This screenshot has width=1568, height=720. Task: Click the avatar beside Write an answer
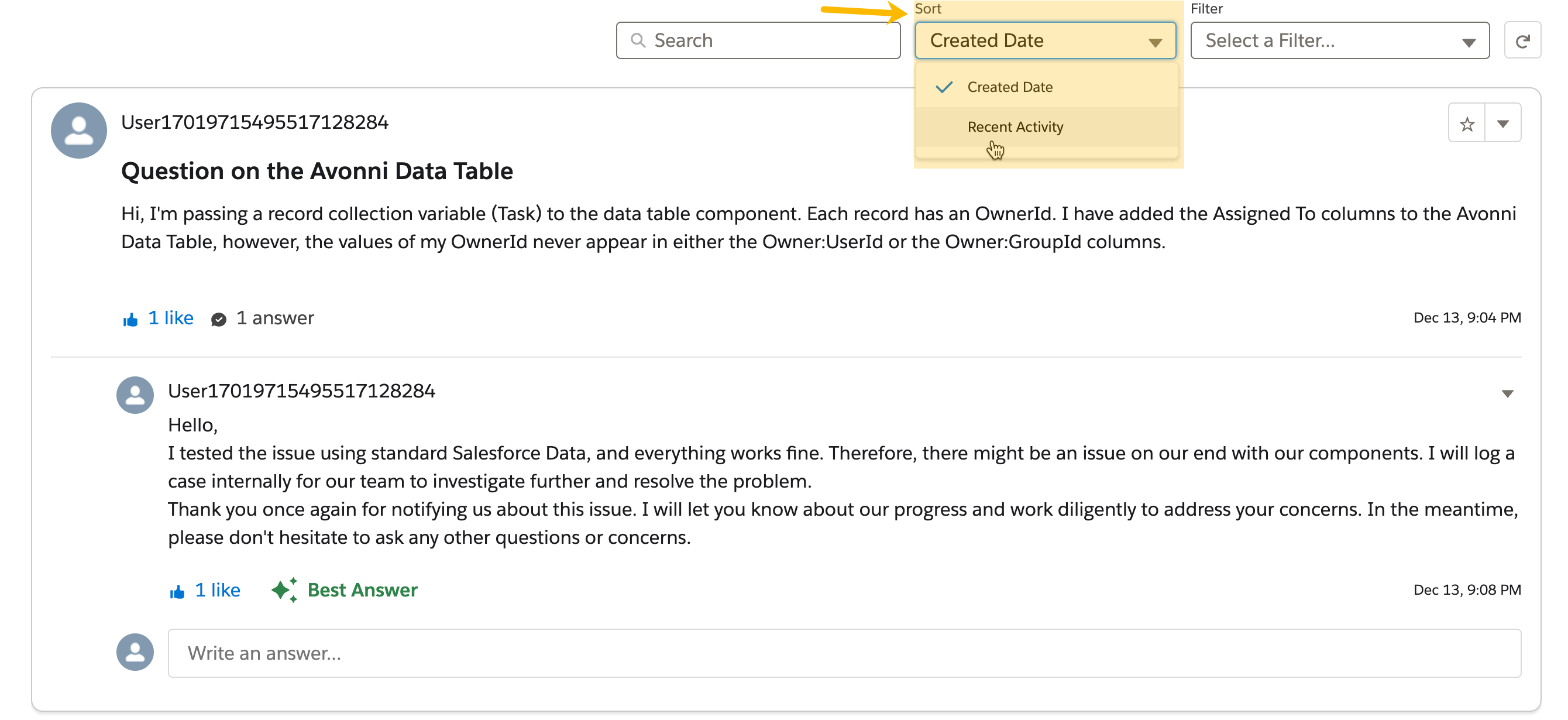(135, 652)
